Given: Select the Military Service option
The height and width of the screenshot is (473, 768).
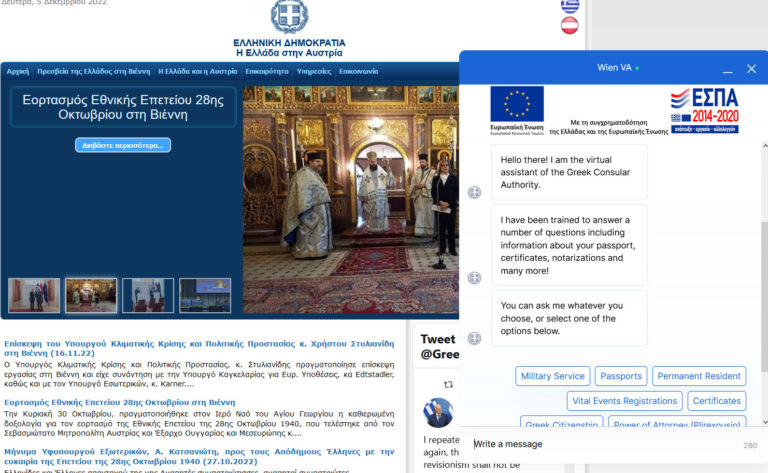Looking at the screenshot, I should (x=552, y=376).
